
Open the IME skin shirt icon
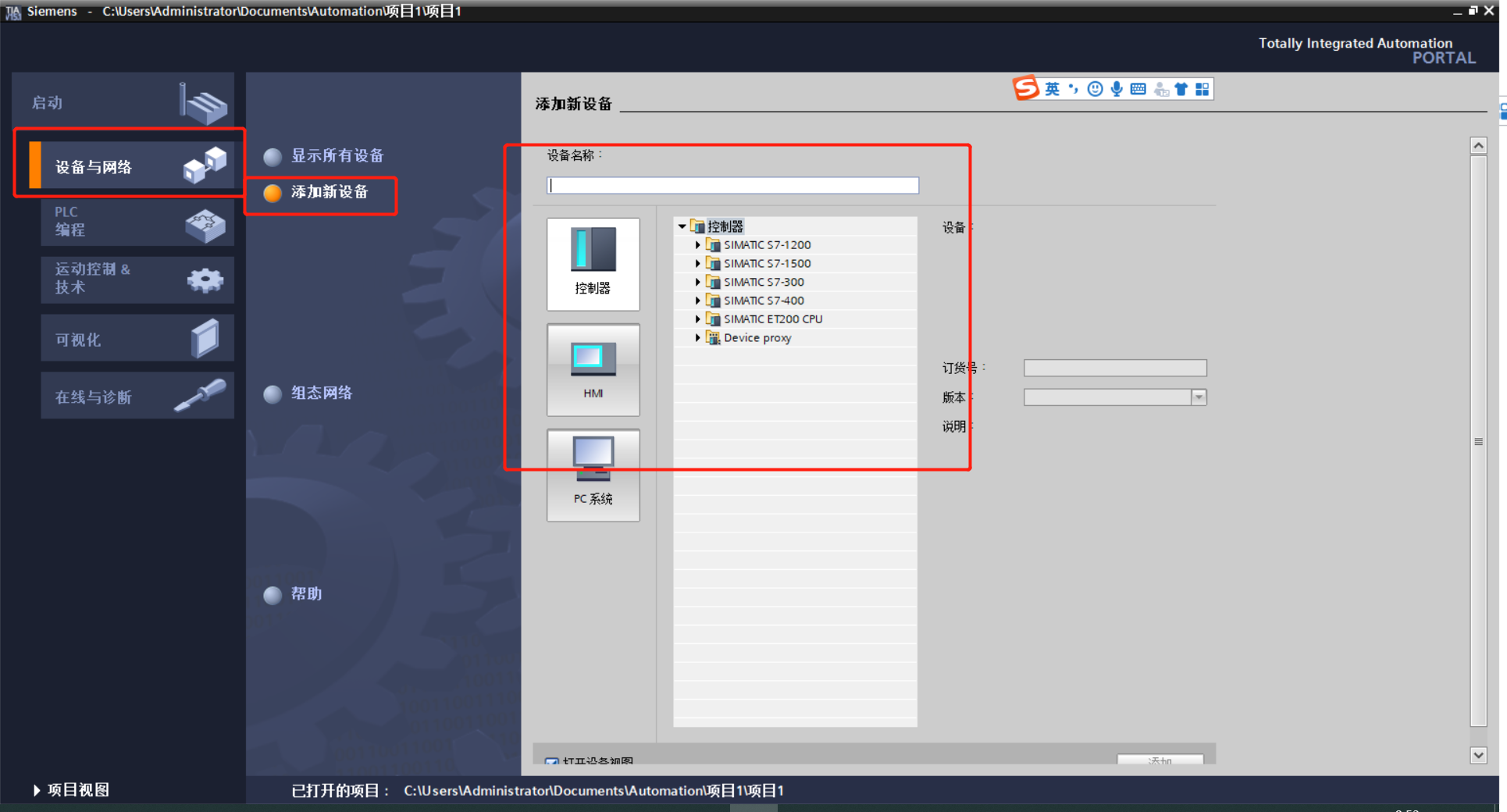[1181, 89]
